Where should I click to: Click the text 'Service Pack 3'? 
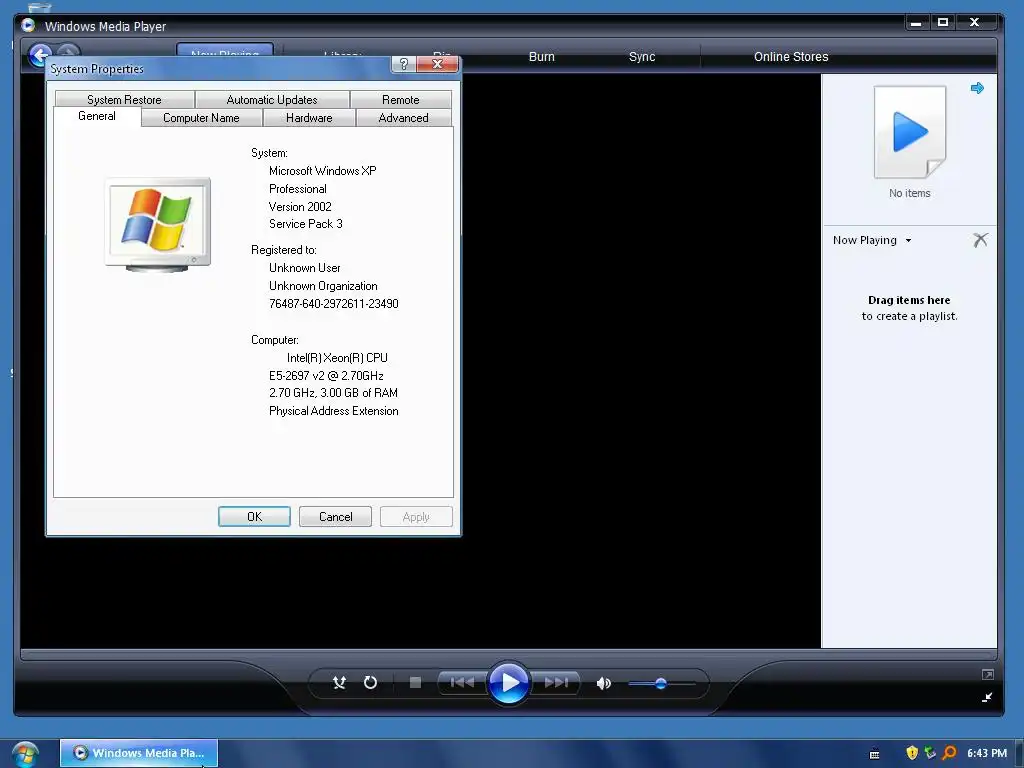pos(306,224)
